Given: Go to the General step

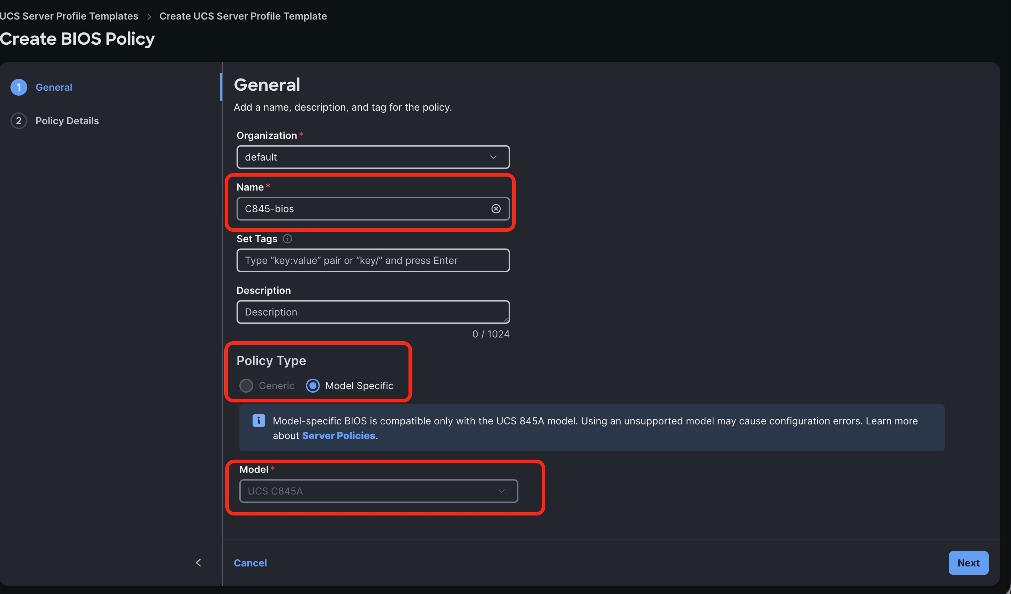Looking at the screenshot, I should [54, 87].
